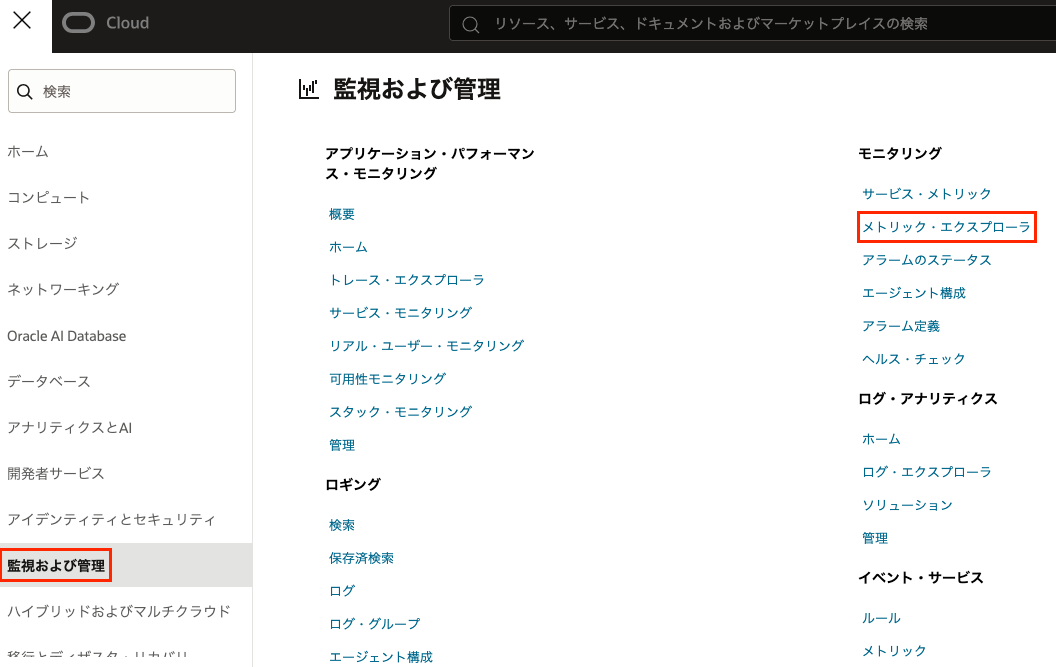Open コンピュート category in sidebar
Image resolution: width=1056 pixels, height=667 pixels.
coord(48,197)
